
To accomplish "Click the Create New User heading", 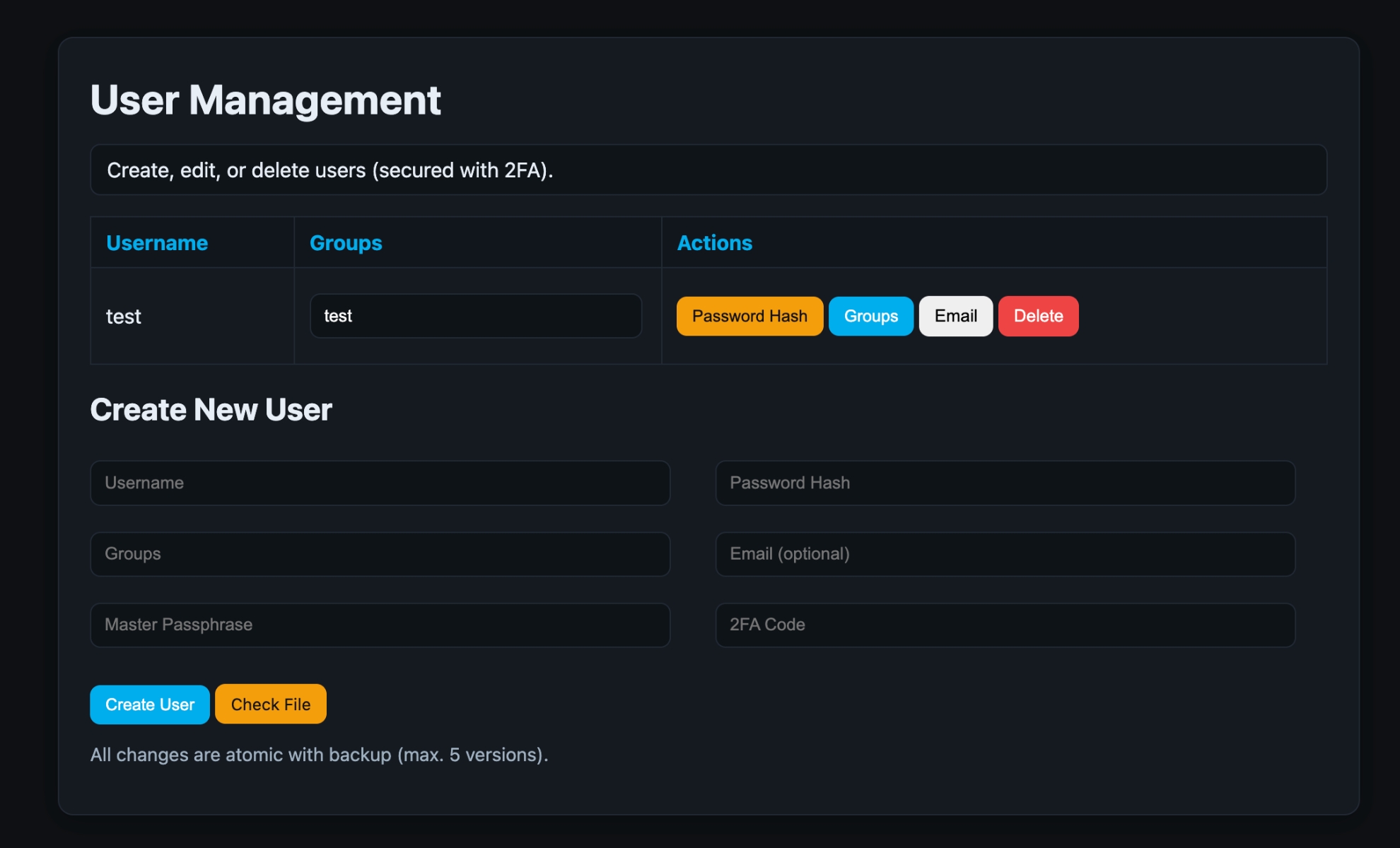I will tap(211, 410).
